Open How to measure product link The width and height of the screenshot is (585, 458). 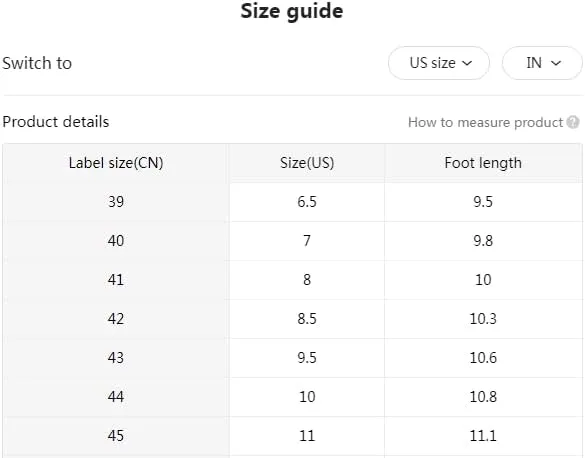pos(485,122)
